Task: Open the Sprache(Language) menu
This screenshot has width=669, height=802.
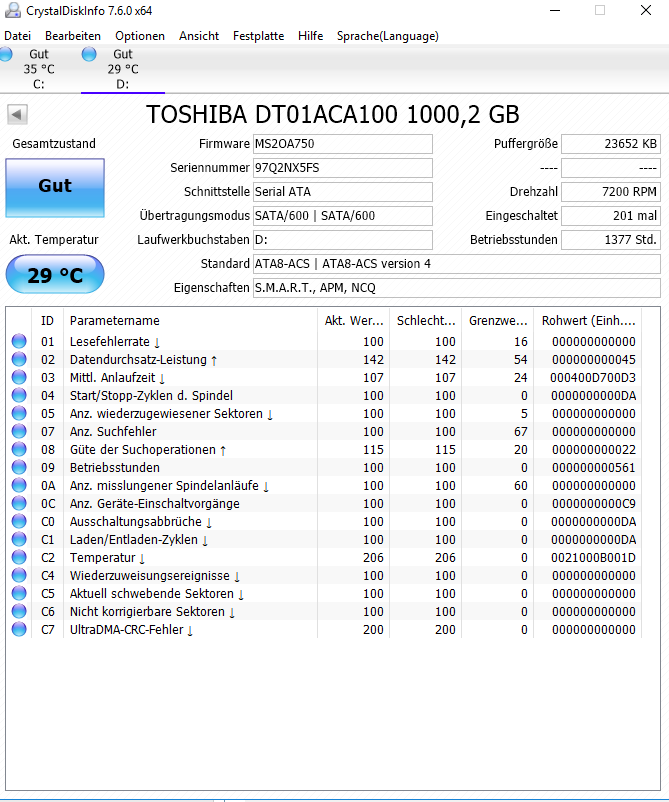Action: click(388, 36)
